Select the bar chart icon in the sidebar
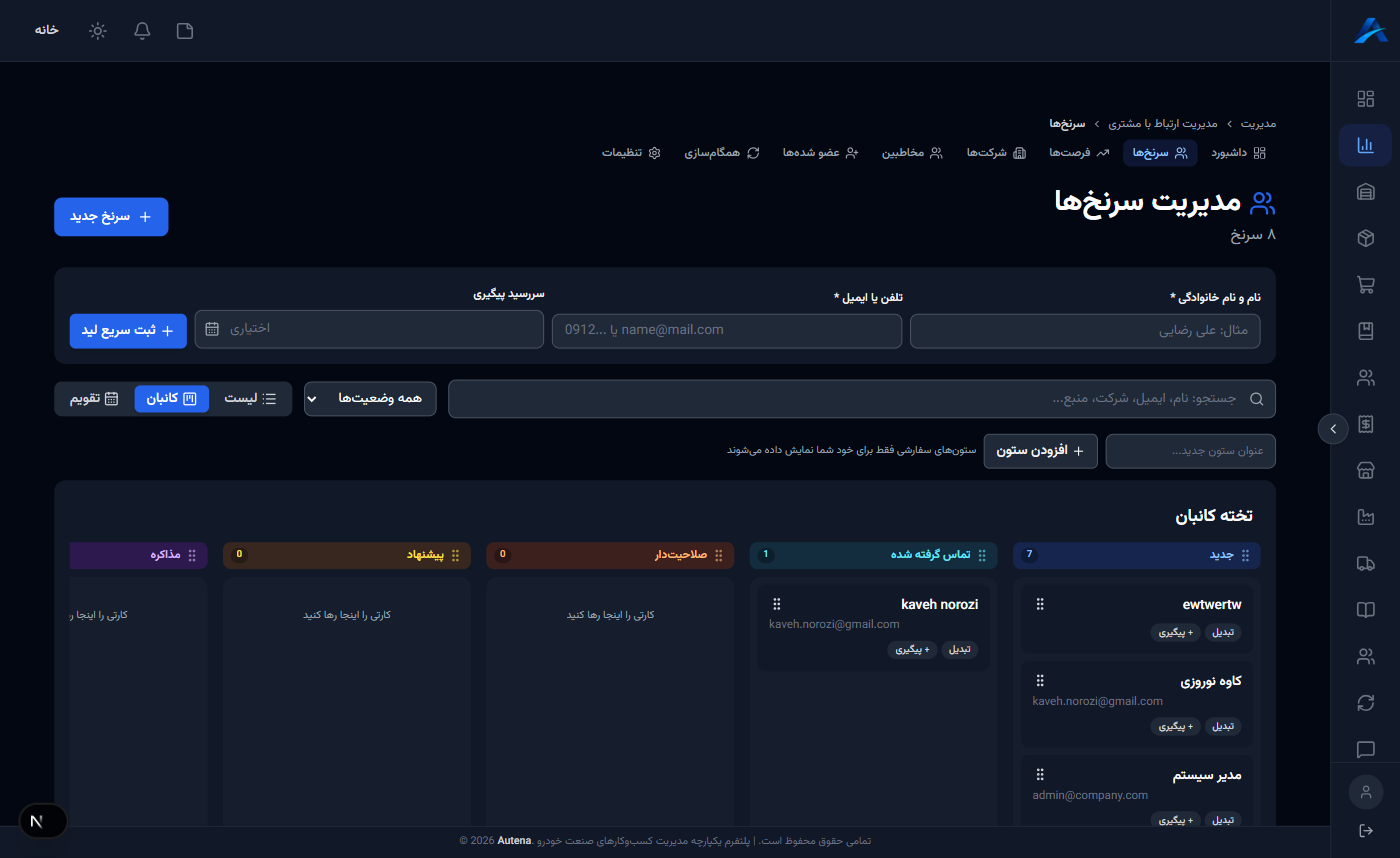Image resolution: width=1400 pixels, height=858 pixels. pyautogui.click(x=1365, y=145)
